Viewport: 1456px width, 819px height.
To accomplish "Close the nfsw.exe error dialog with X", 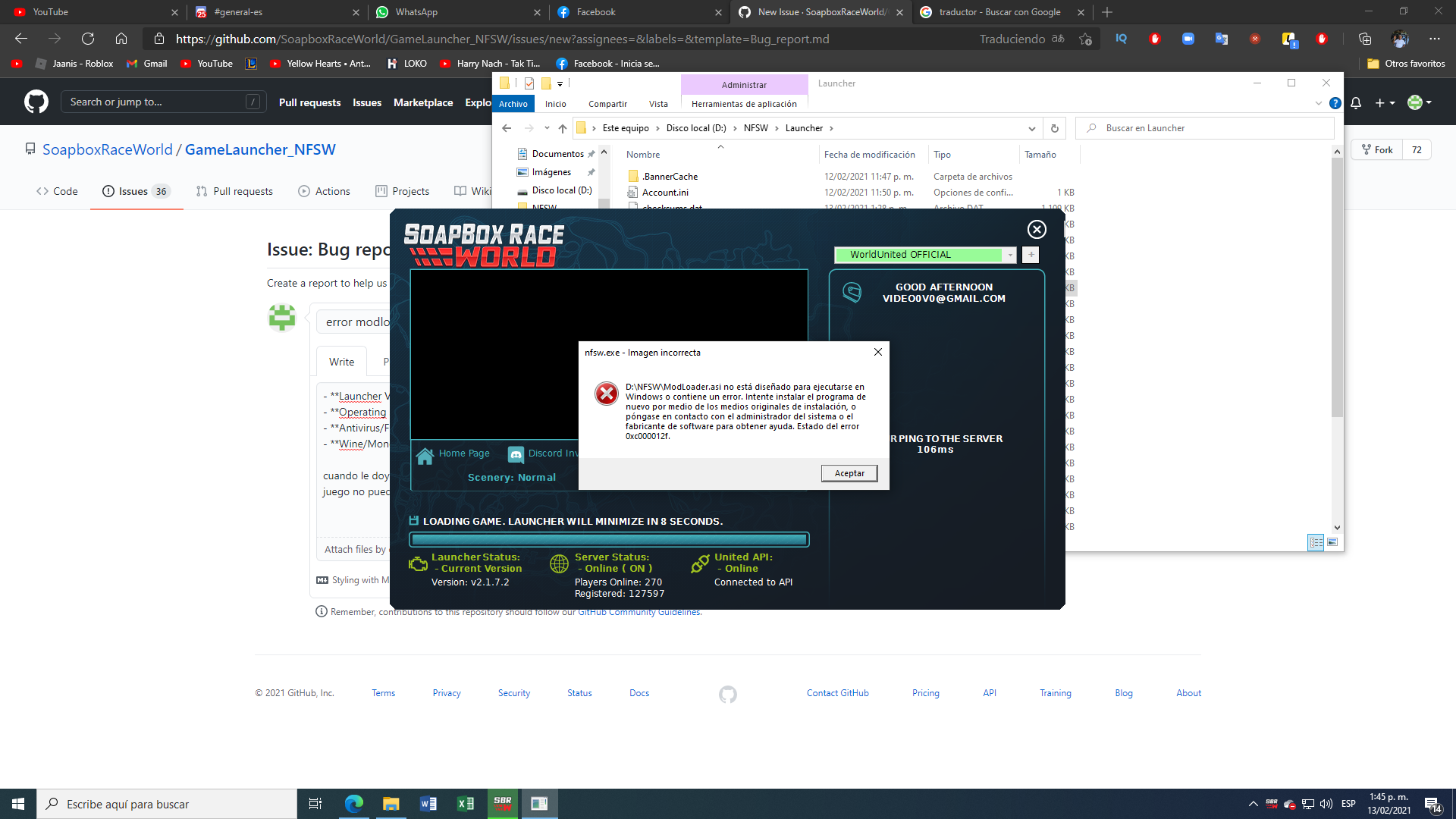I will (x=877, y=352).
